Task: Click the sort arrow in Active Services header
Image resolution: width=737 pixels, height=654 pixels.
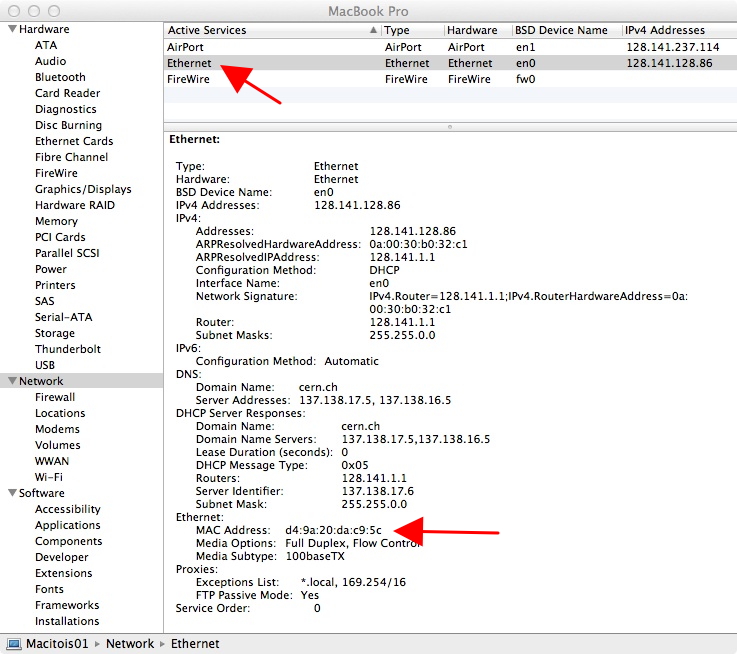Action: (x=373, y=30)
